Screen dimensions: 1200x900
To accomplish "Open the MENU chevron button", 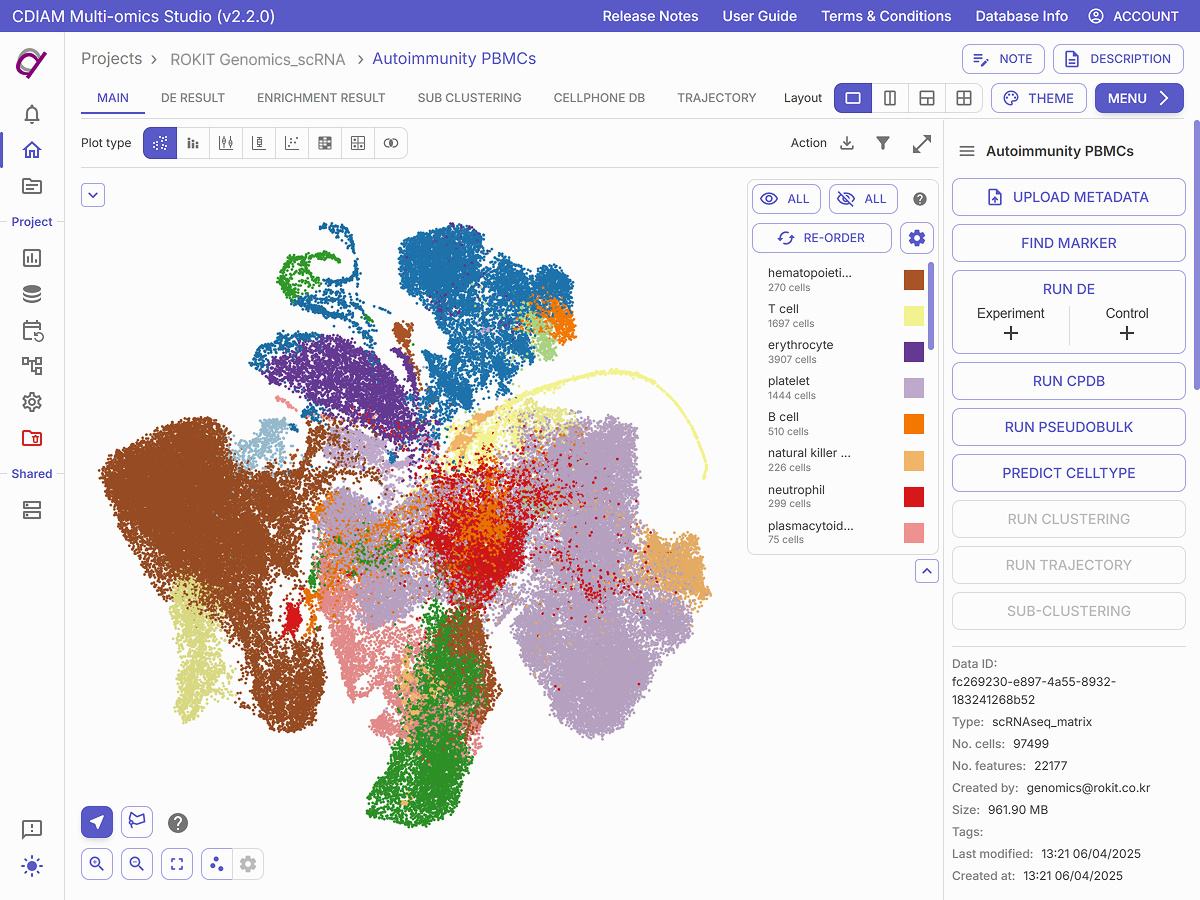I will [1139, 98].
